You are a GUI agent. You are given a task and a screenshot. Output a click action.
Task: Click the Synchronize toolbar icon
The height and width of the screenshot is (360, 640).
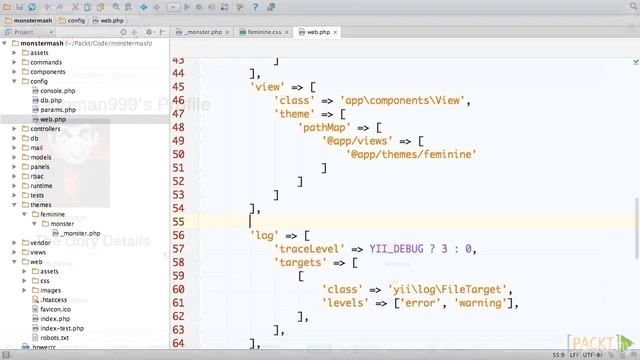point(32,7)
